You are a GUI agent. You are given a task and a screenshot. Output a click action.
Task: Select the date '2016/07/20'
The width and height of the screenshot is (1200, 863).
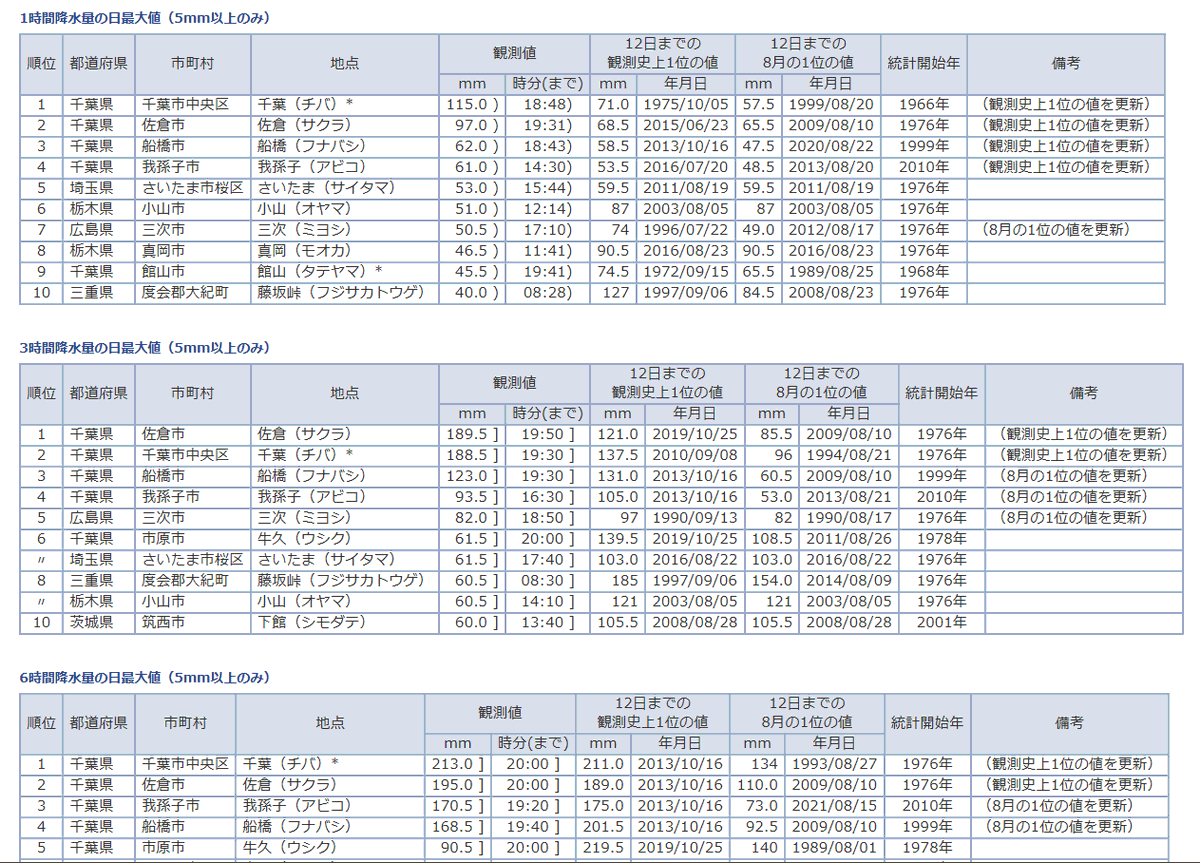click(x=684, y=167)
